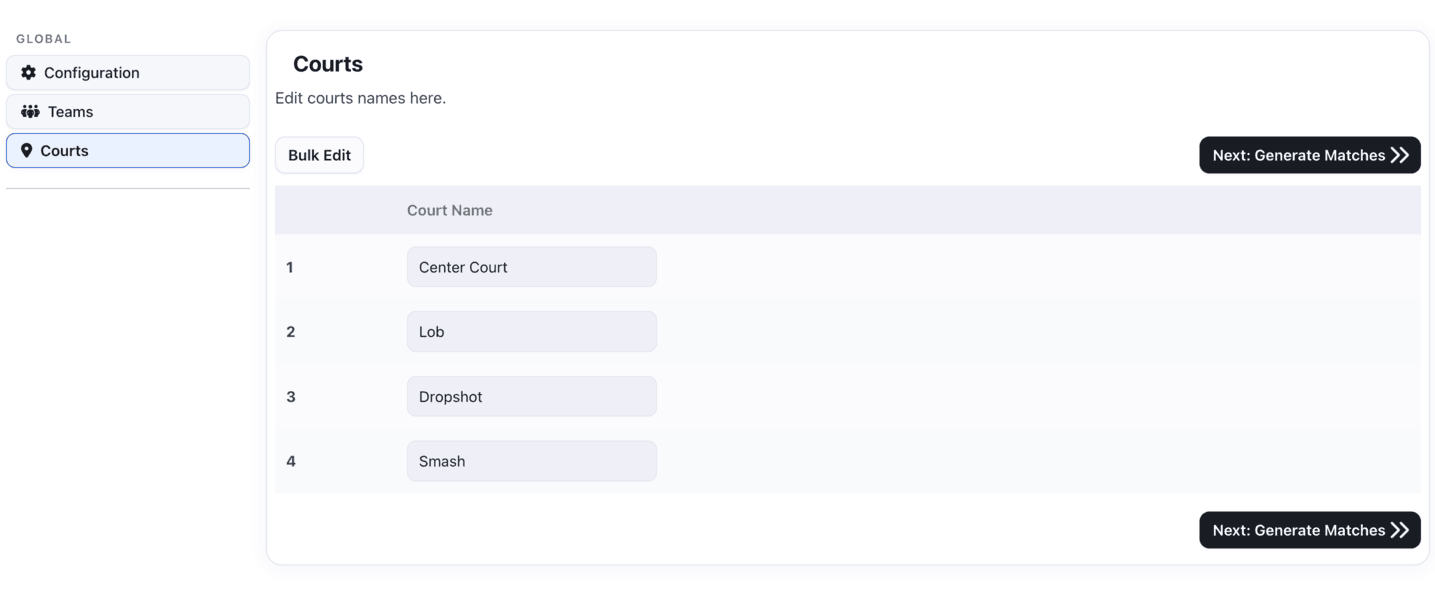This screenshot has width=1435, height=591.
Task: Click the chevron icon on the bottom Generate Matches button
Action: 1399,529
